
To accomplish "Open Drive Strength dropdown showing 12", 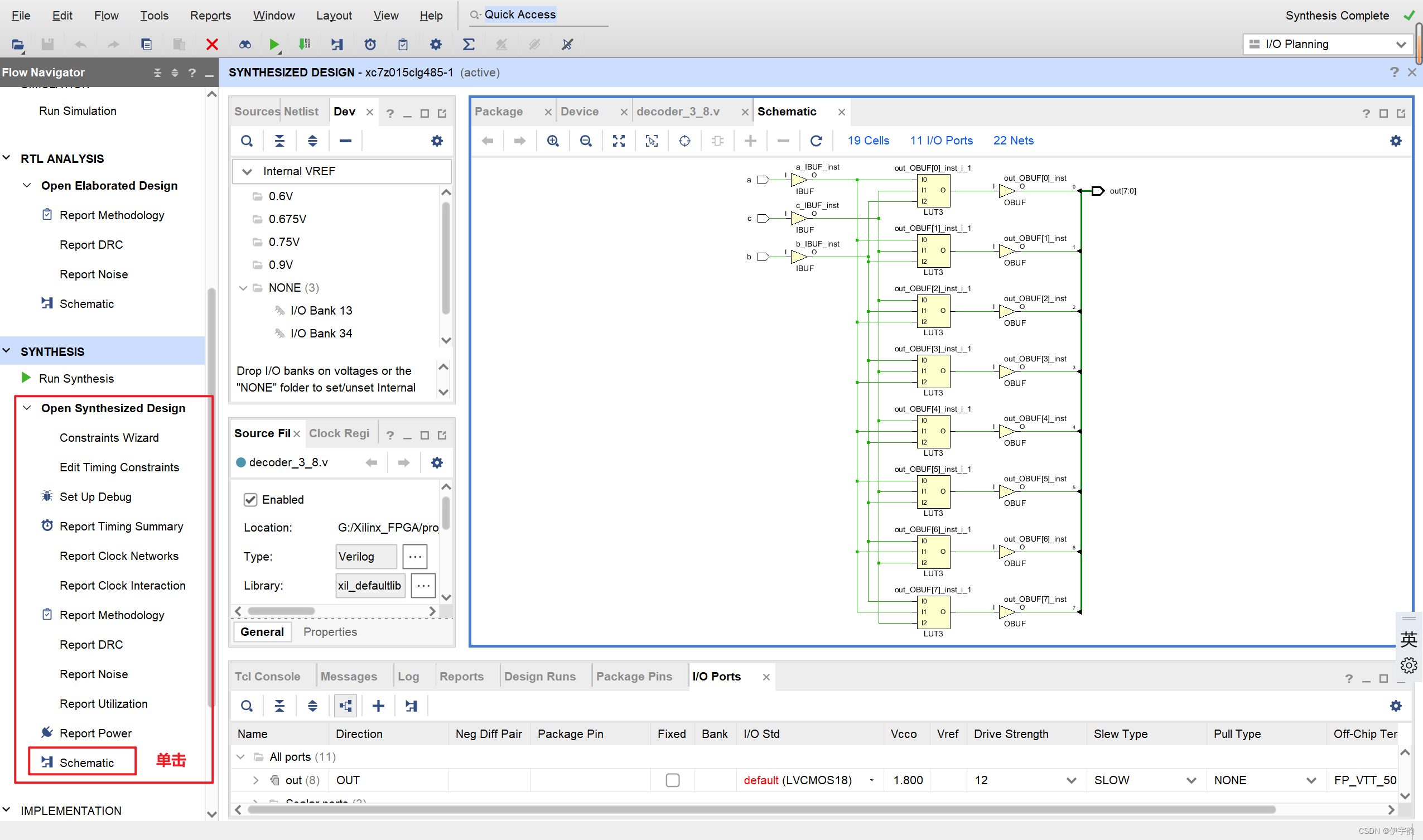I will (x=1070, y=780).
